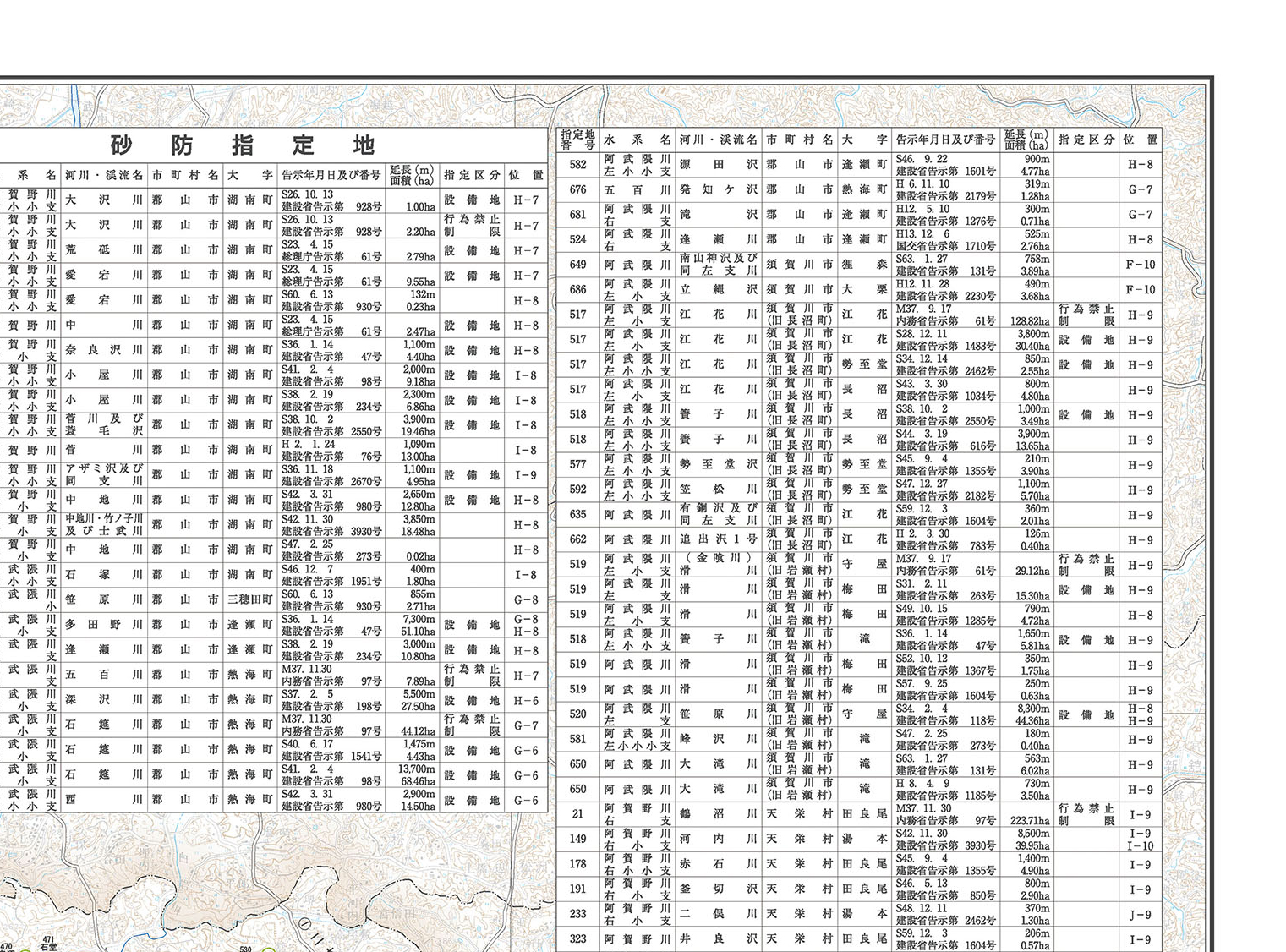Click the 荒砥川 river name cell
Viewport: 1286px width, 952px height.
[x=103, y=250]
